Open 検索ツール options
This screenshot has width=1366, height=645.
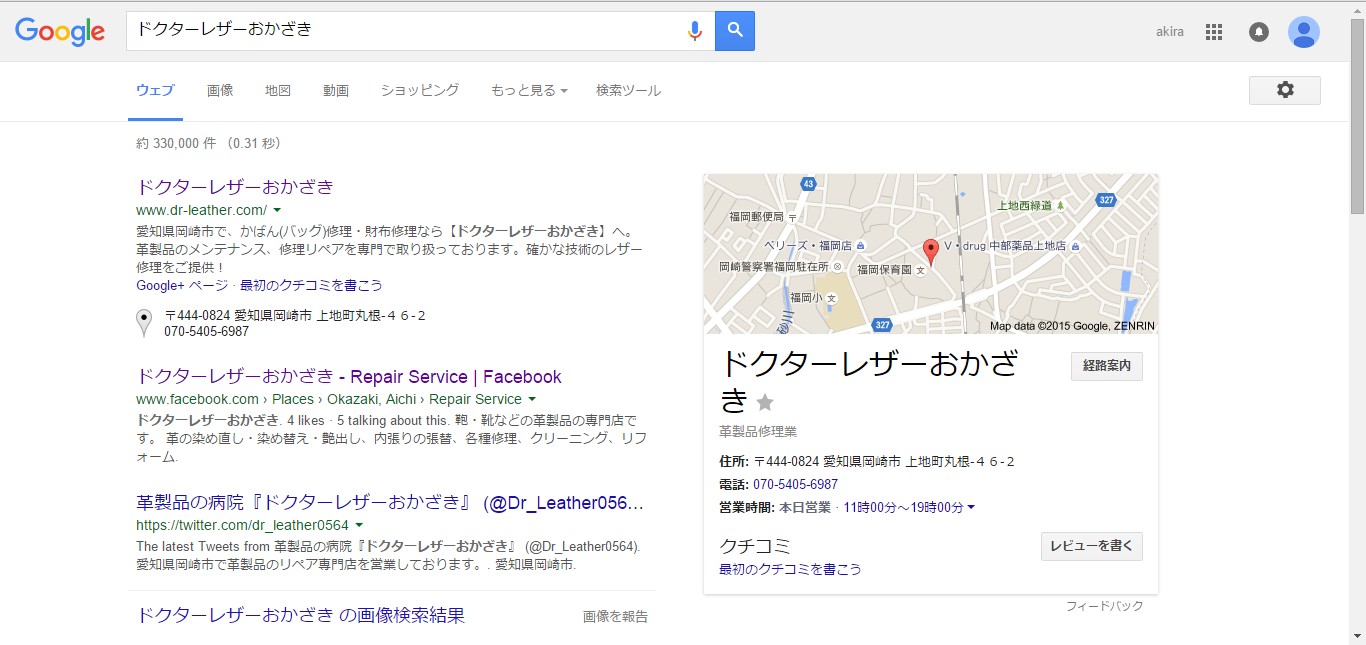coord(628,90)
